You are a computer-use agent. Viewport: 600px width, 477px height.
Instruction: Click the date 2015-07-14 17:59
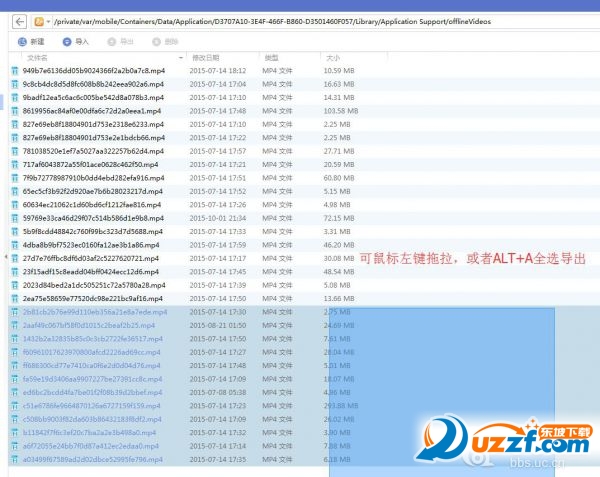[x=218, y=245]
